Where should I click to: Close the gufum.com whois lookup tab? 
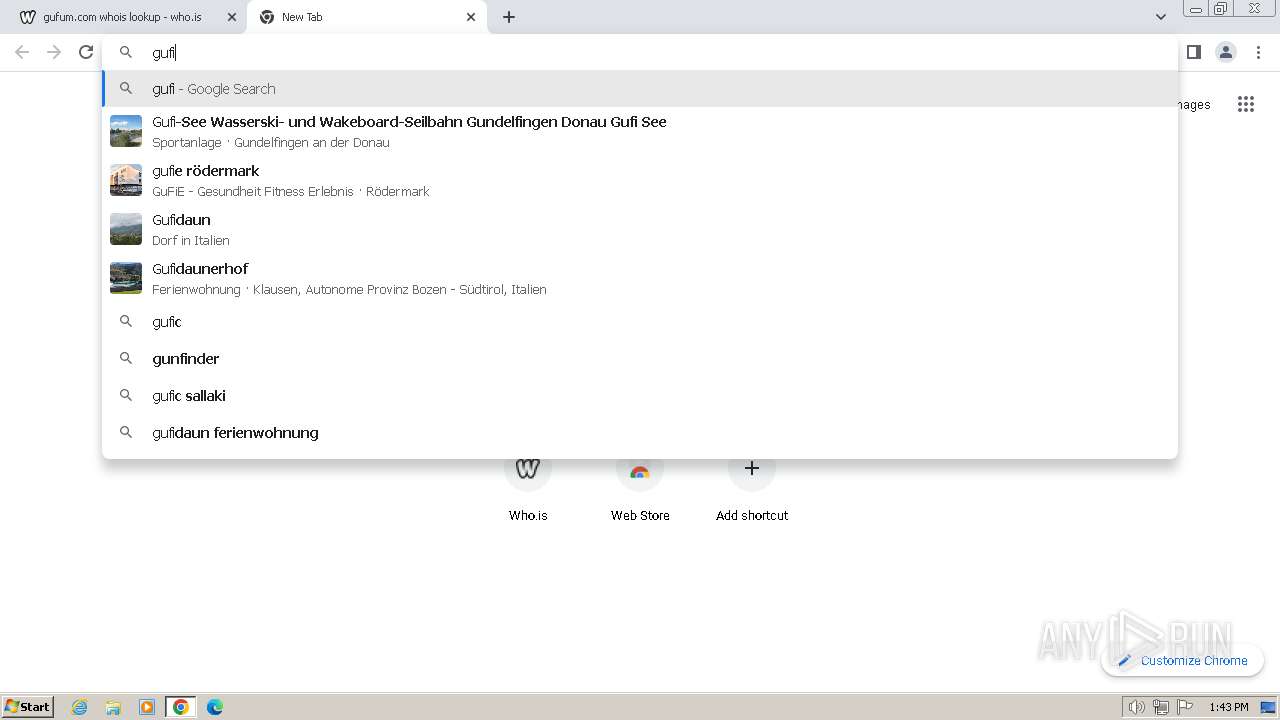[x=232, y=17]
